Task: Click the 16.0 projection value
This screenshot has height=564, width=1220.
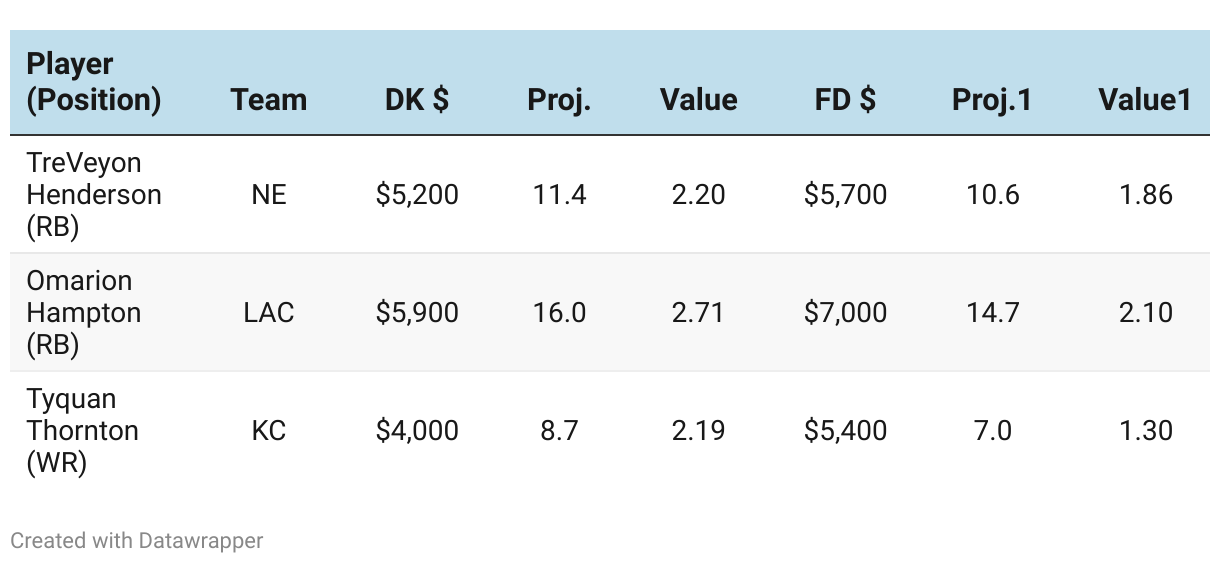Action: pos(559,312)
